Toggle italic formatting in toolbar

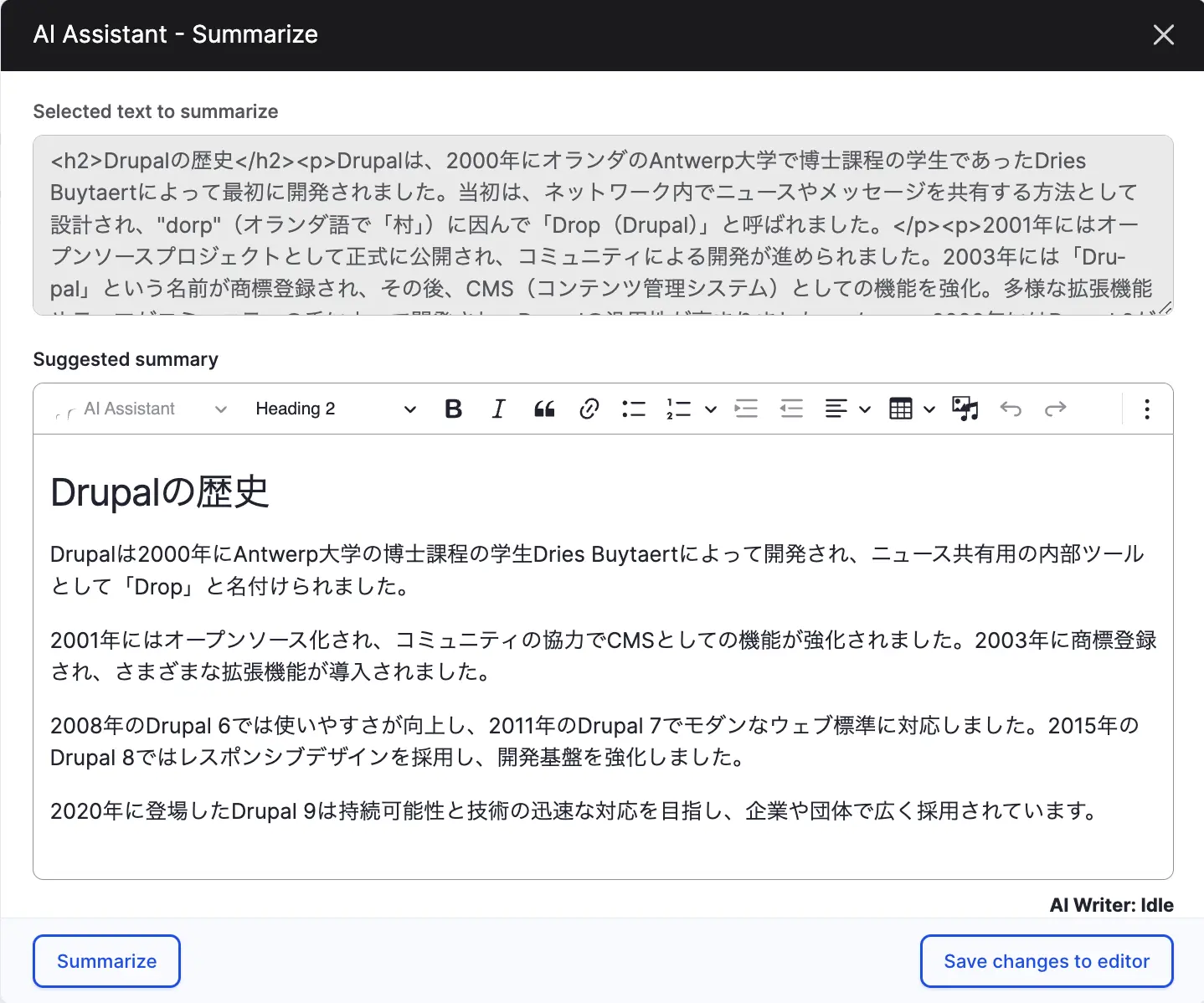pyautogui.click(x=498, y=409)
